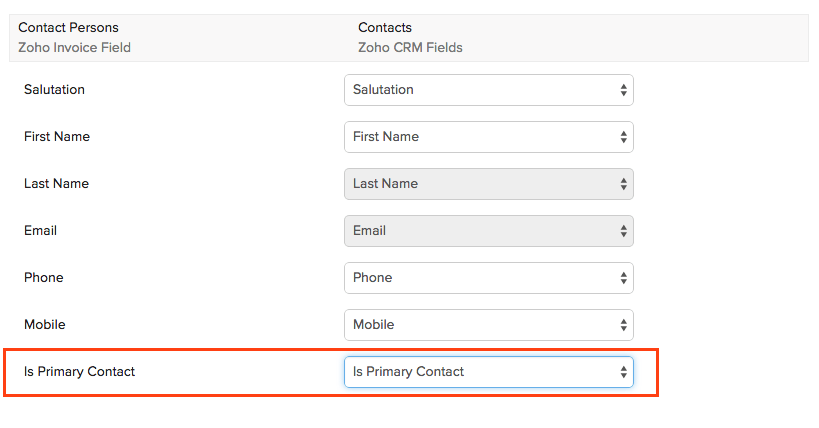Click the Zoho CRM Fields subheading

(410, 47)
